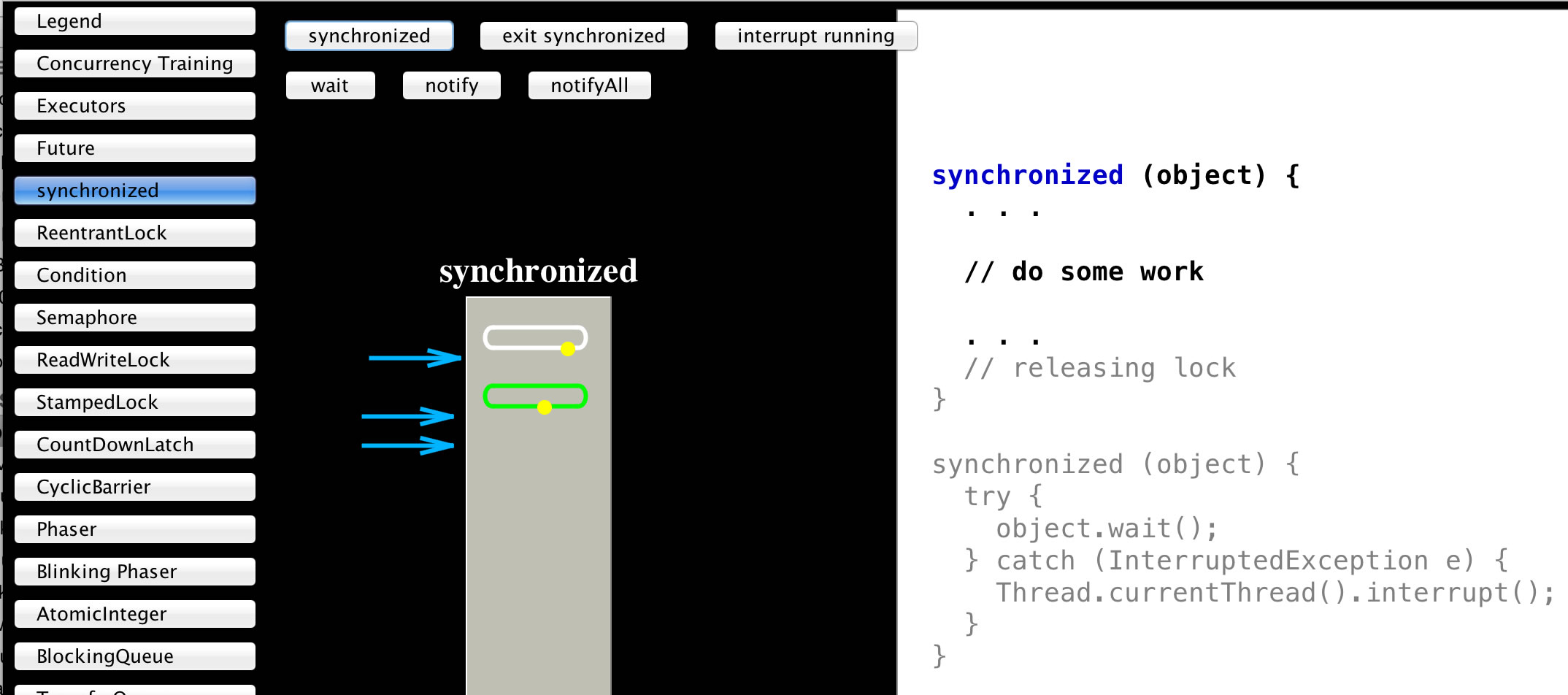Click the yellow dot on the white thread

tap(568, 349)
